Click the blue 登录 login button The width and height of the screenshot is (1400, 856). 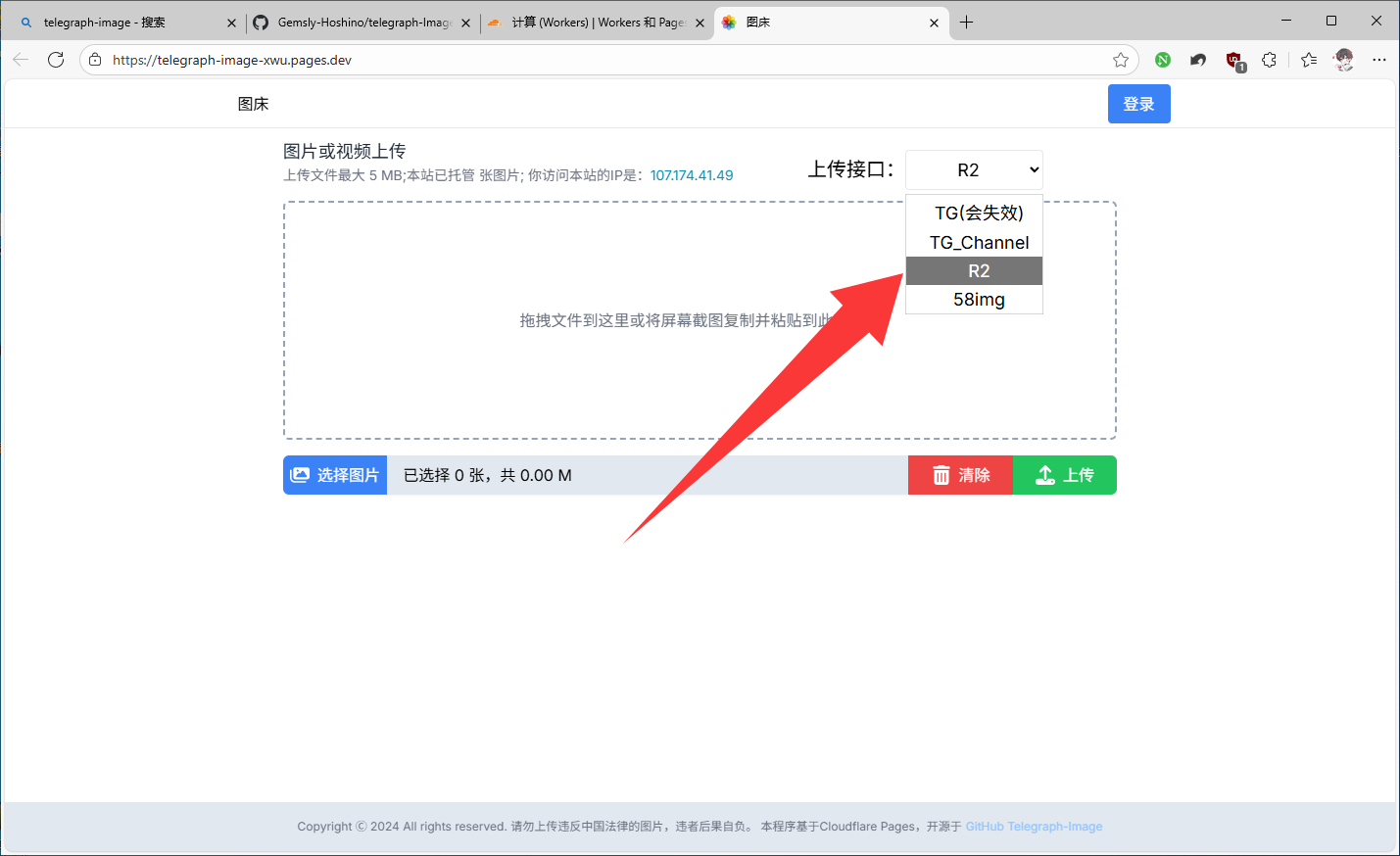click(1138, 104)
